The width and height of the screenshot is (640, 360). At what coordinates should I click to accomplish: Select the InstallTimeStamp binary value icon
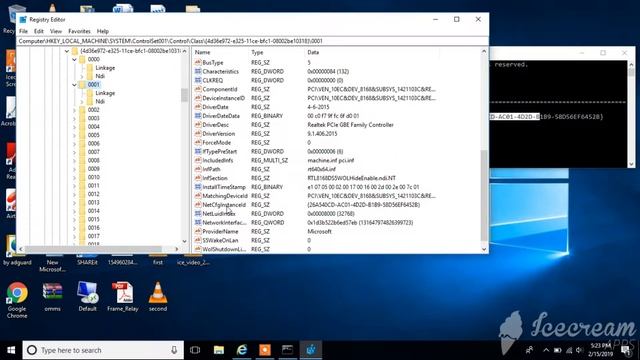[198, 187]
